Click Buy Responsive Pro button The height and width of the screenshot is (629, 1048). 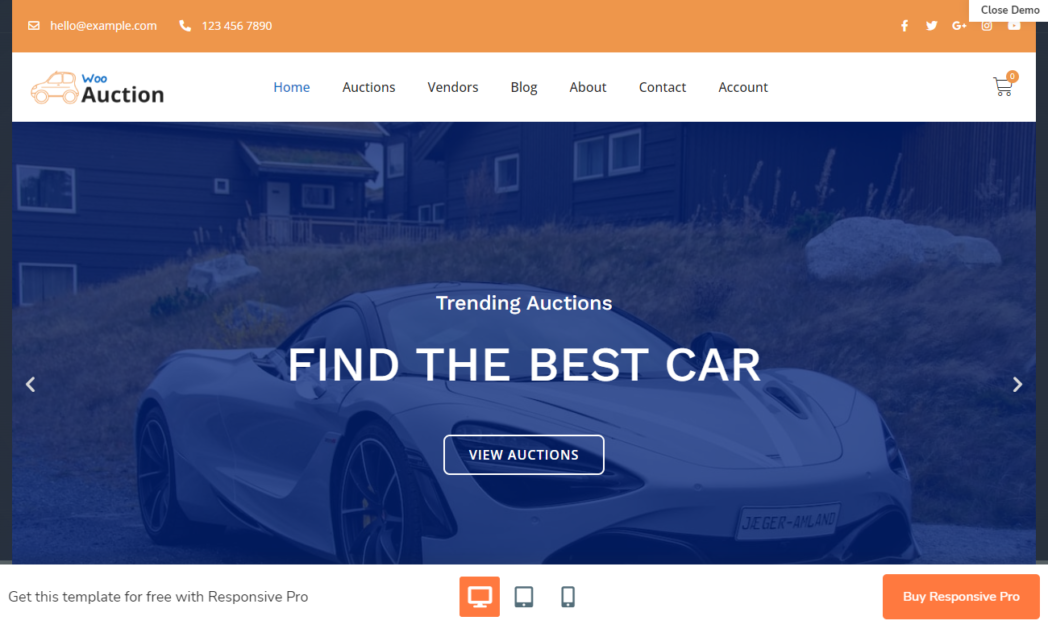(x=960, y=596)
